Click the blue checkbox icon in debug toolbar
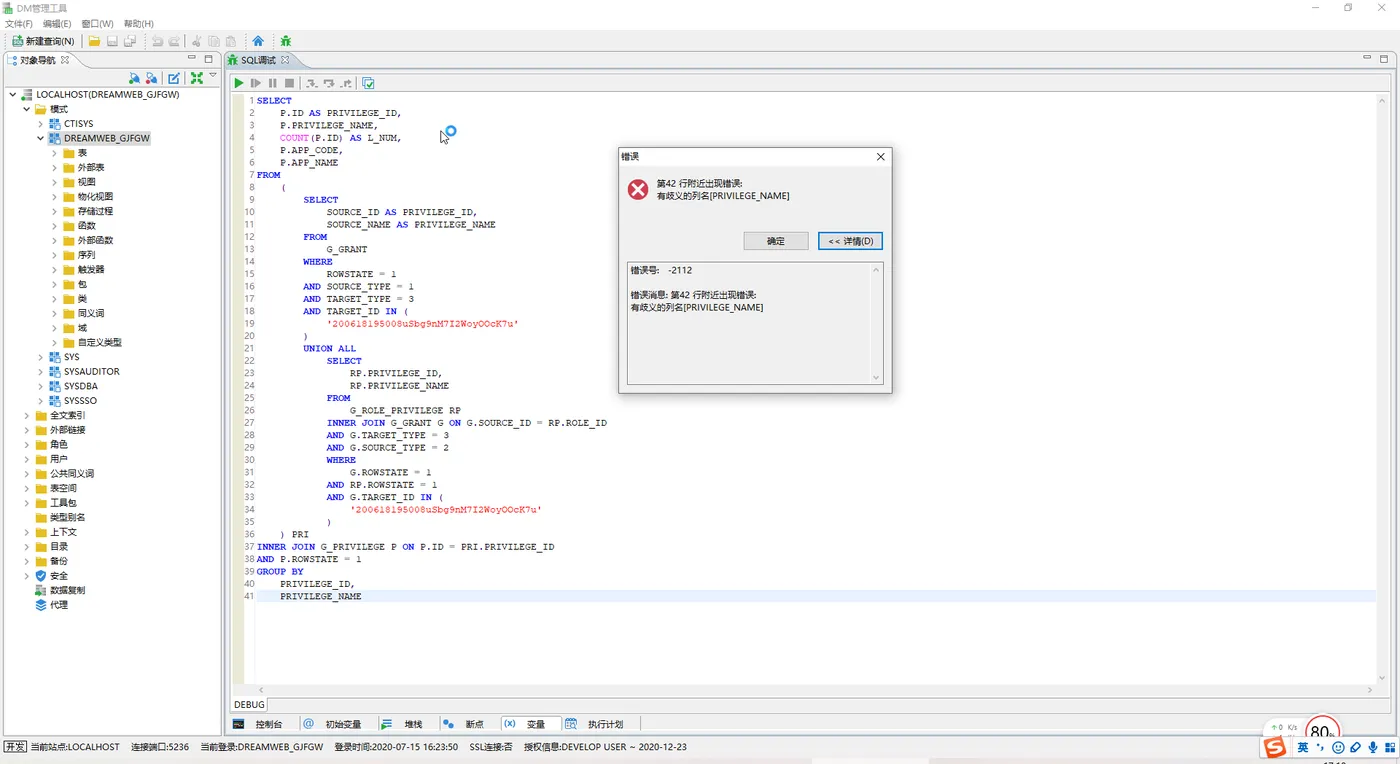Viewport: 1400px width, 764px height. (368, 83)
